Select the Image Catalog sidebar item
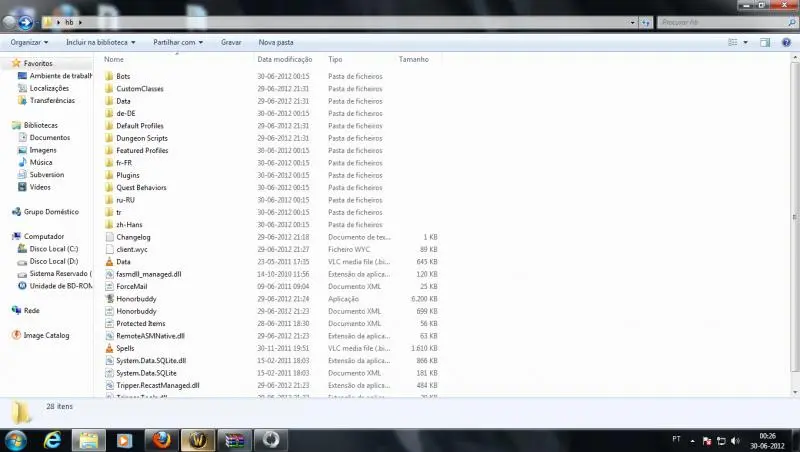Image resolution: width=800 pixels, height=452 pixels. (x=46, y=335)
